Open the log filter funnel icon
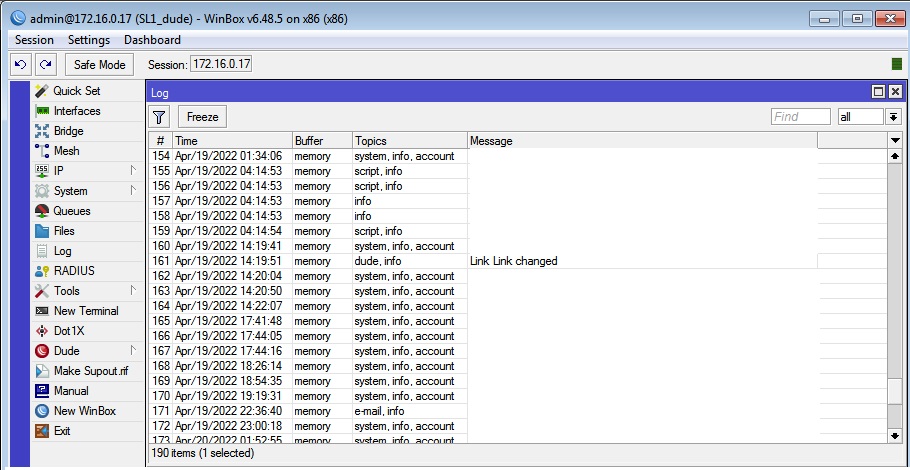The width and height of the screenshot is (910, 470). 160,117
